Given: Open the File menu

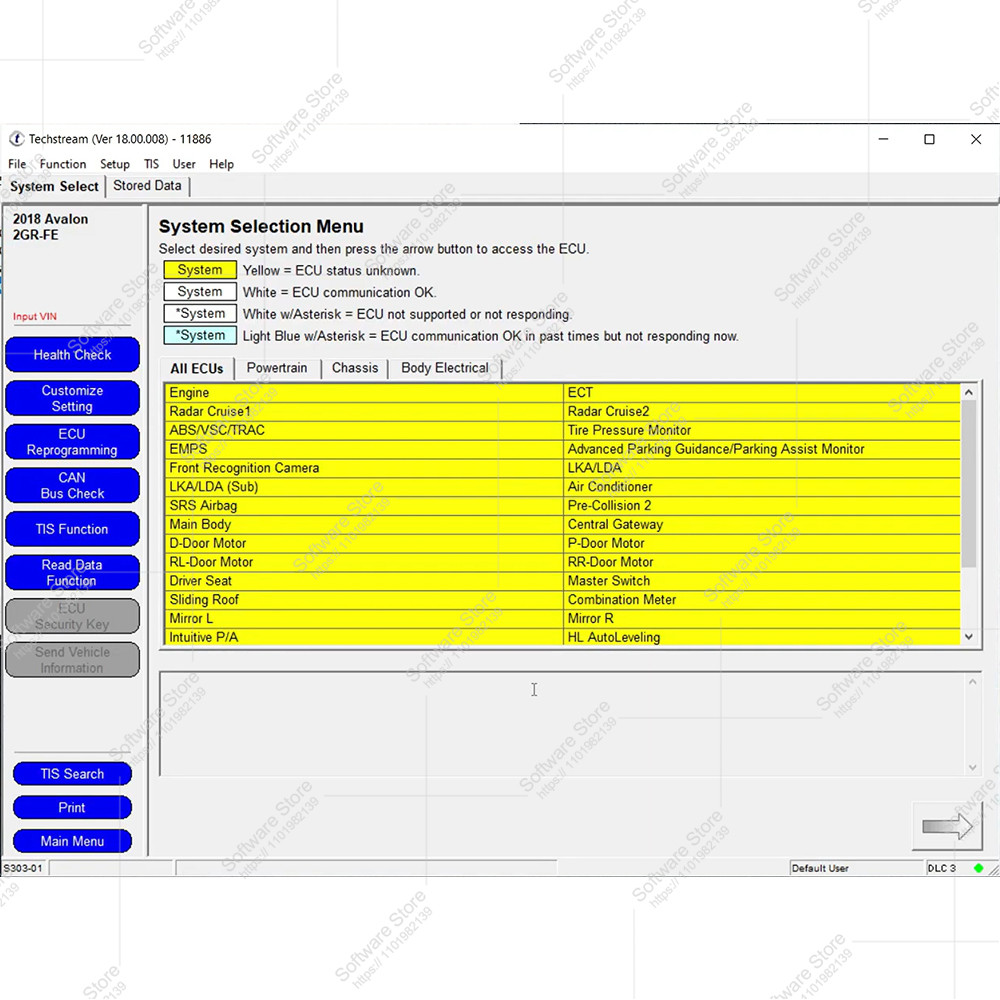Looking at the screenshot, I should (x=17, y=164).
